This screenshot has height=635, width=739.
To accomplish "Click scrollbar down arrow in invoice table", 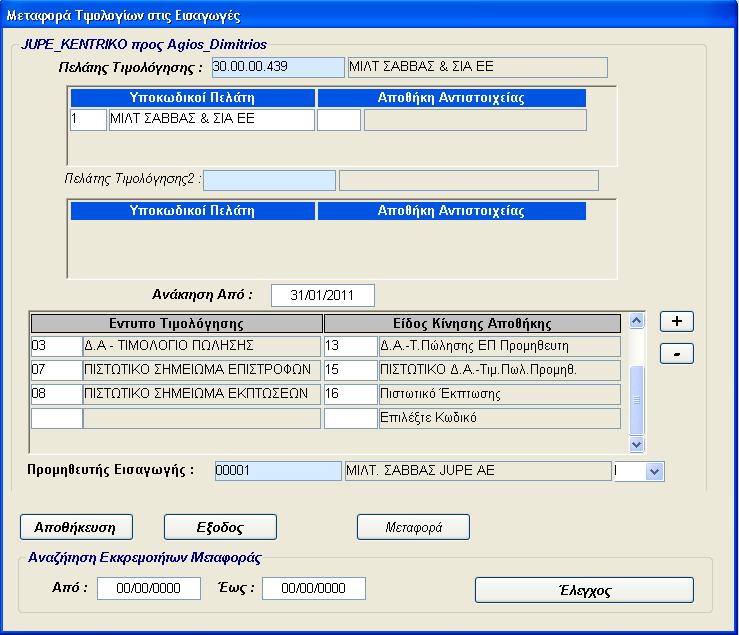I will pos(637,444).
